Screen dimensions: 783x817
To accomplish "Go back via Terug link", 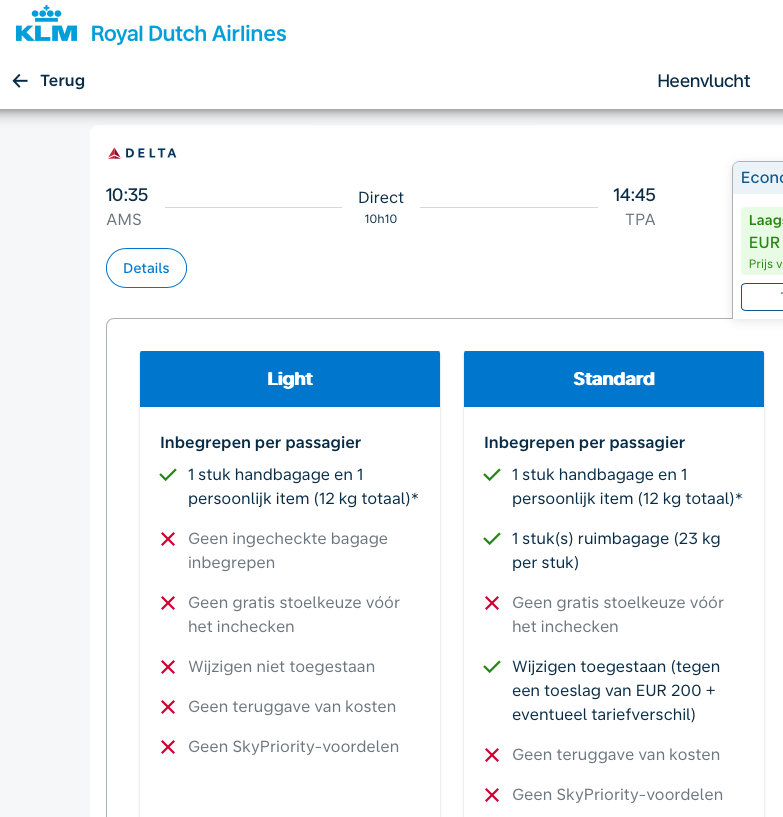I will (x=62, y=81).
